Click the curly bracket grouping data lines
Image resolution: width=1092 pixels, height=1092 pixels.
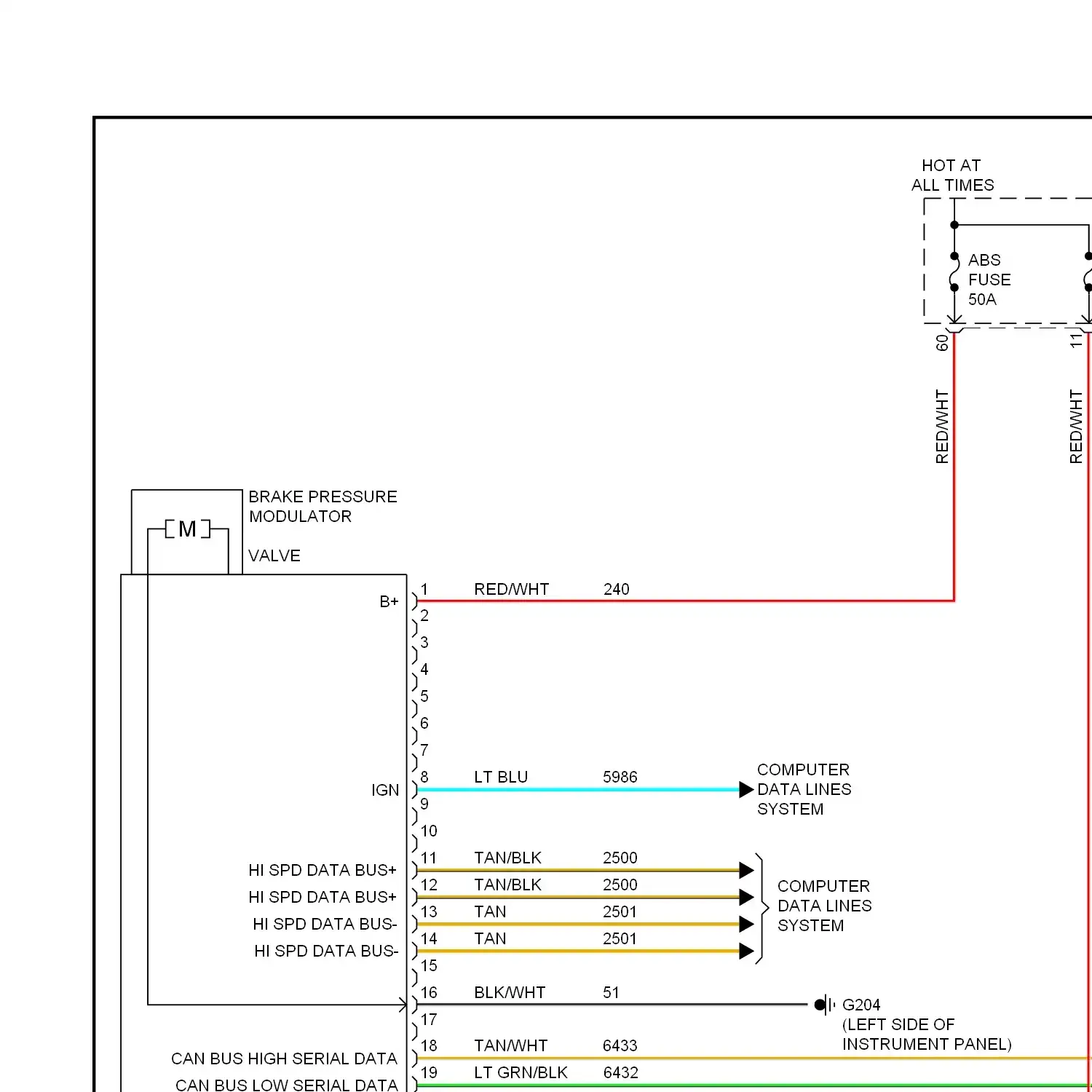(761, 909)
